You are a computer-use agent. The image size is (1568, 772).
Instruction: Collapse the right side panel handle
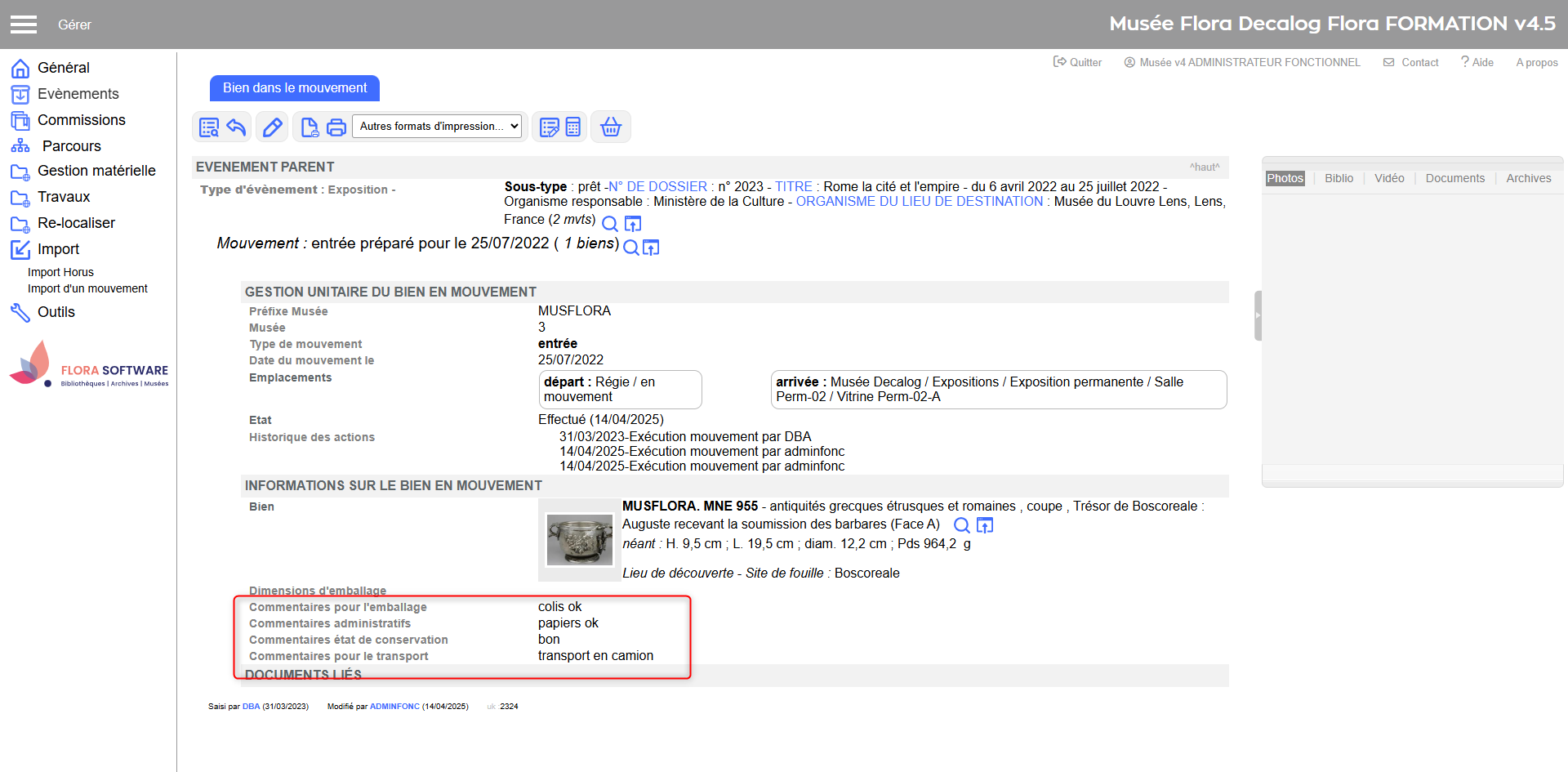click(1258, 315)
